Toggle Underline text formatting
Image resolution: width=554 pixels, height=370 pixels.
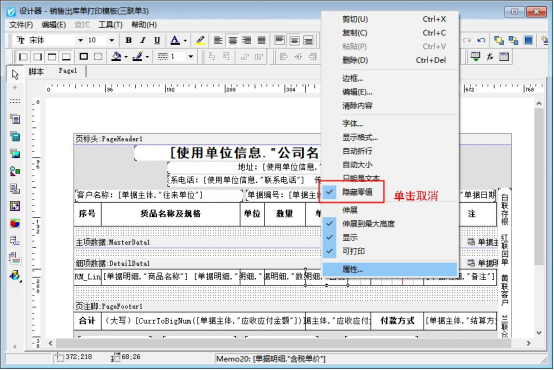pos(157,40)
